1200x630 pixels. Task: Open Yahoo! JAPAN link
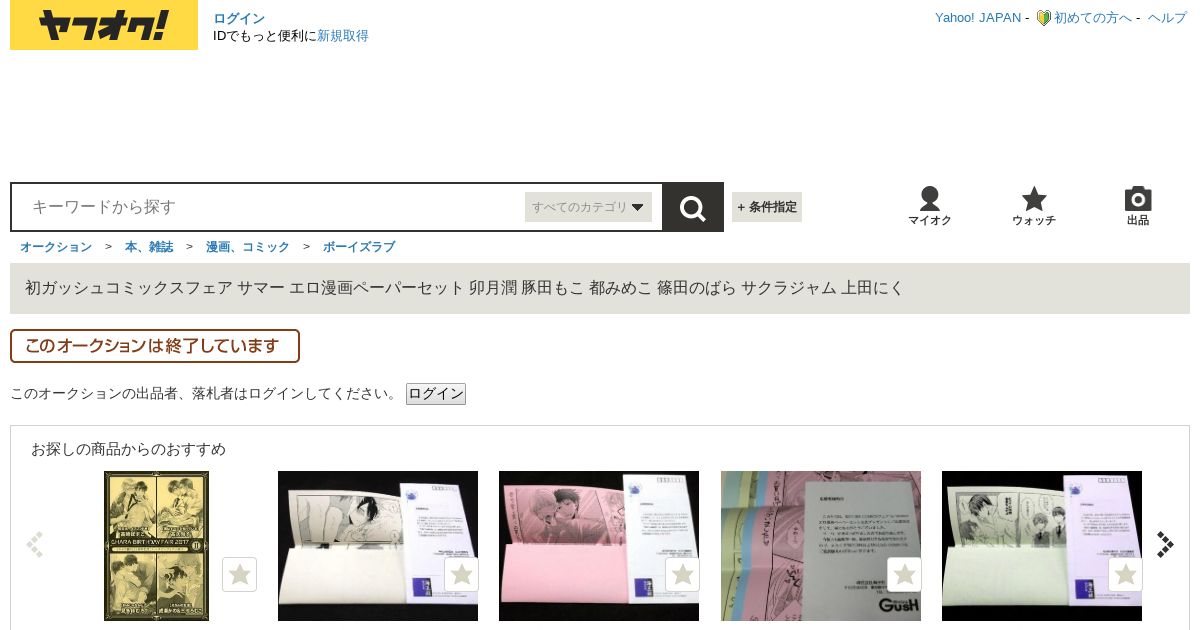tap(978, 18)
